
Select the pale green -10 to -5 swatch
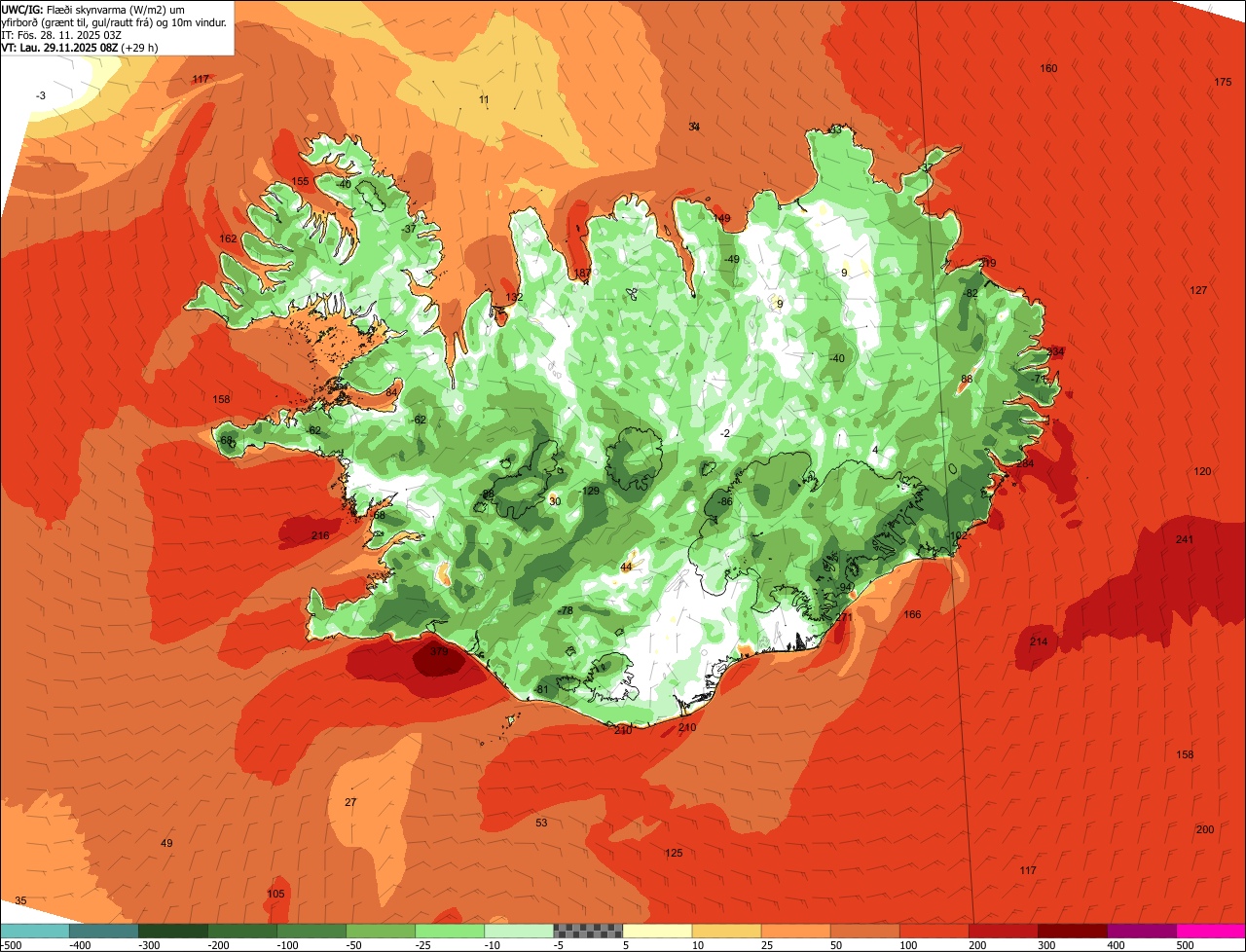pos(519,931)
